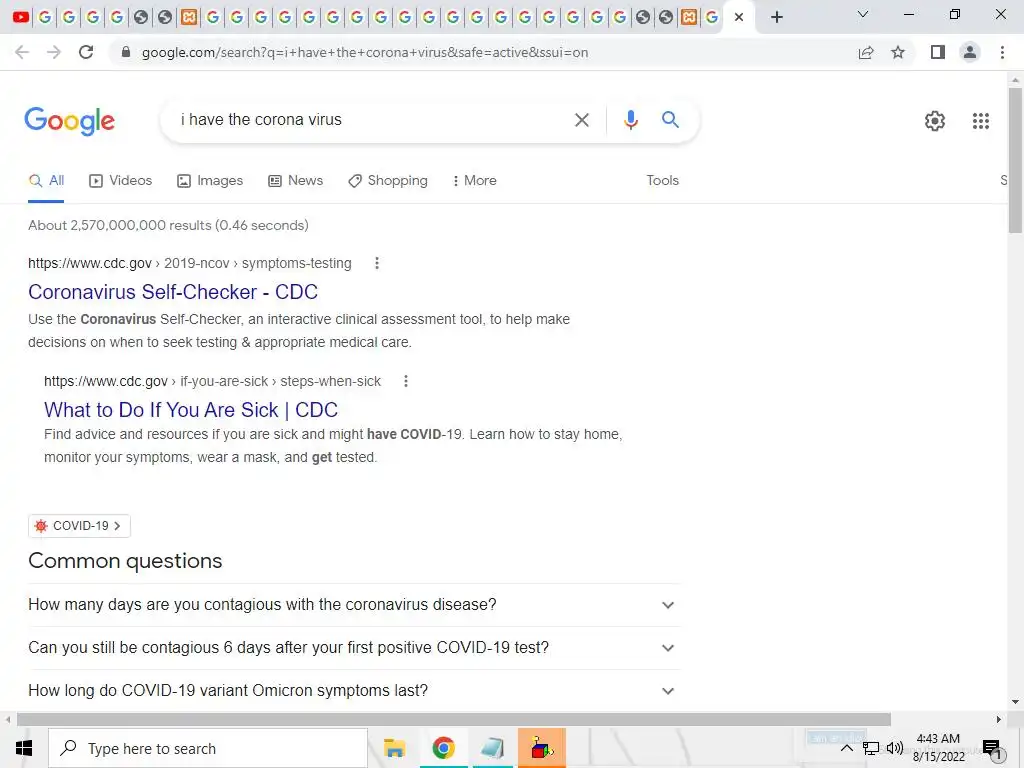Select the Shopping search tab
The image size is (1024, 768).
[388, 181]
